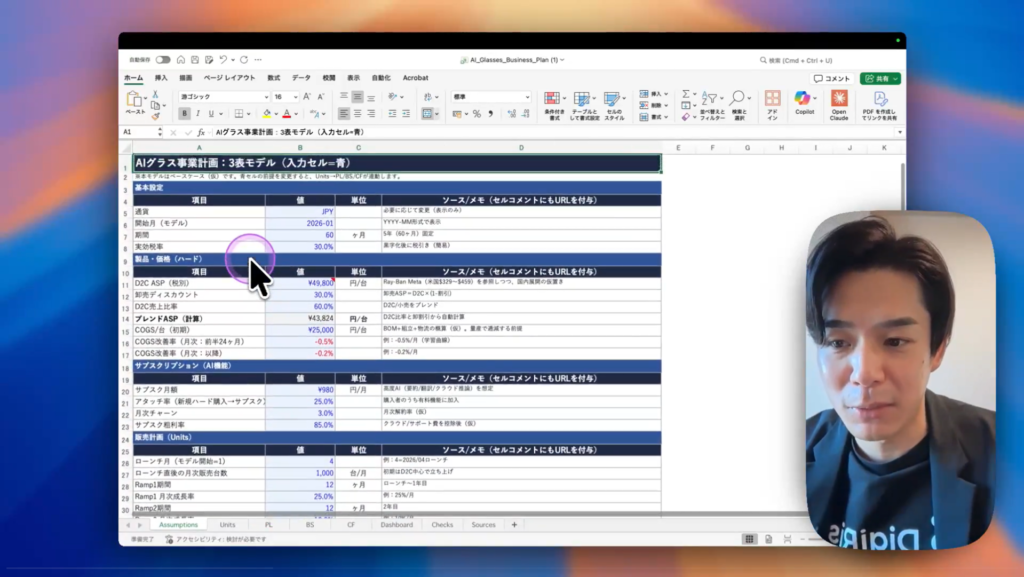Click the Open Claude add-in icon

pos(839,100)
